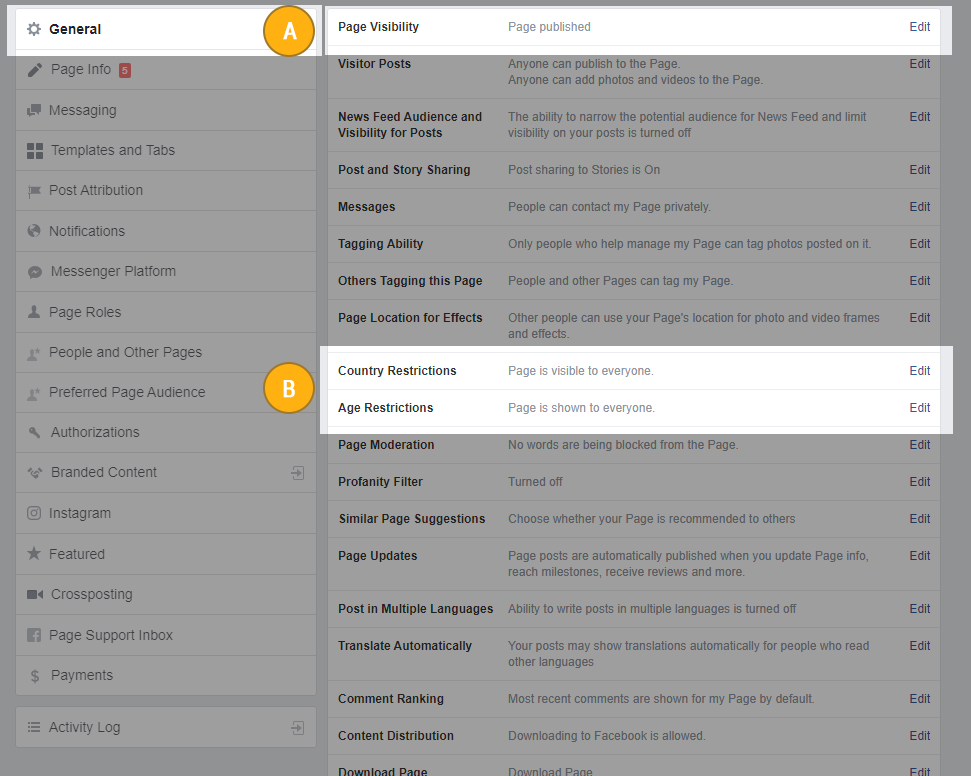Open Post Attribution settings

[166, 191]
